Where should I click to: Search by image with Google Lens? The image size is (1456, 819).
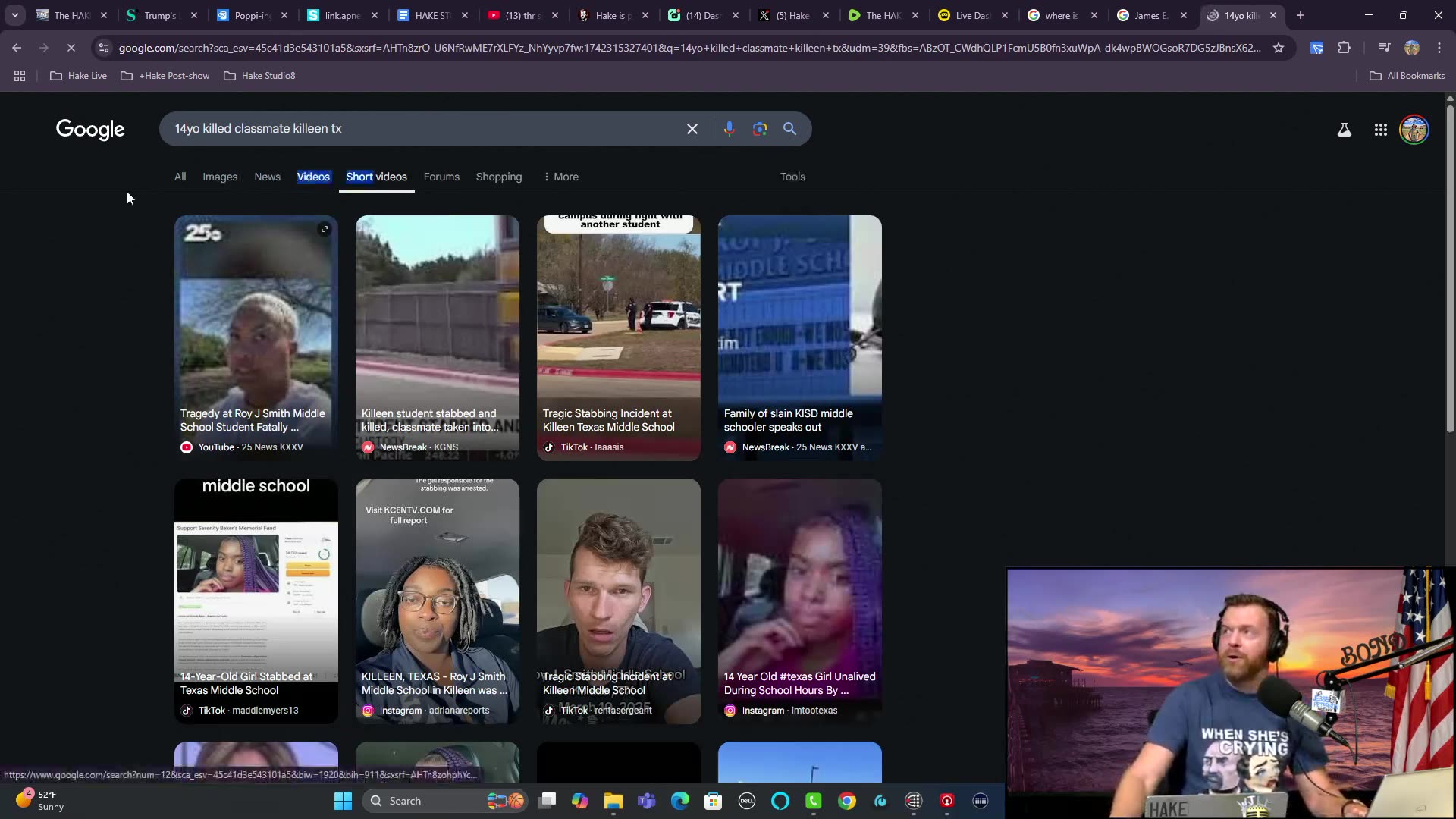(x=760, y=129)
